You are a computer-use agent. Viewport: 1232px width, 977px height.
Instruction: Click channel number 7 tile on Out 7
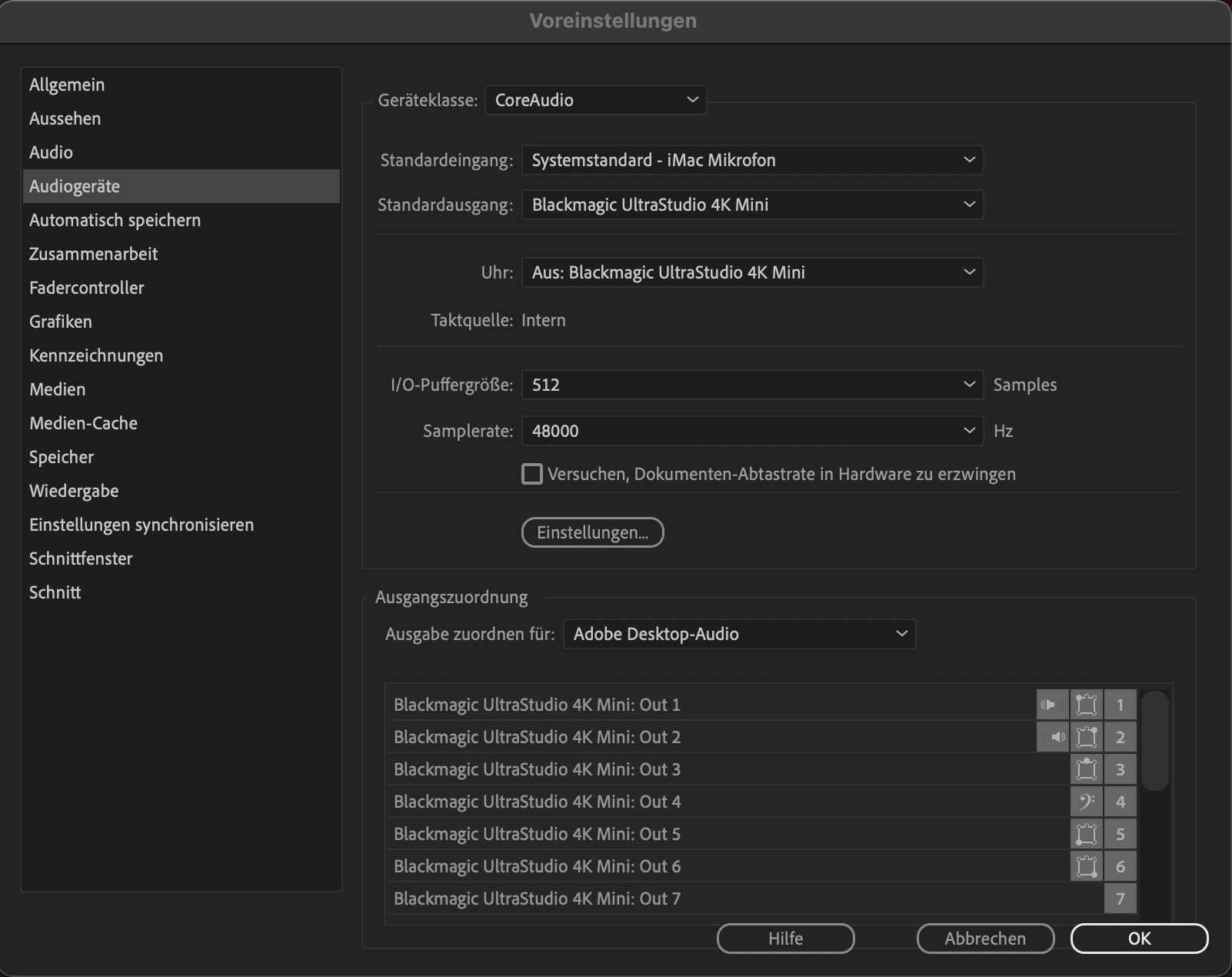click(1120, 899)
